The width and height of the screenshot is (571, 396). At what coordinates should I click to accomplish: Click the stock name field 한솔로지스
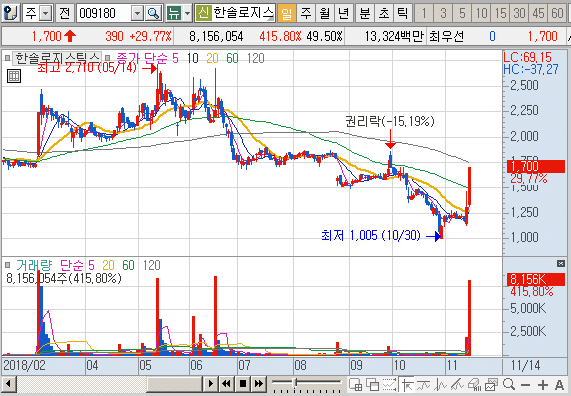tap(243, 13)
